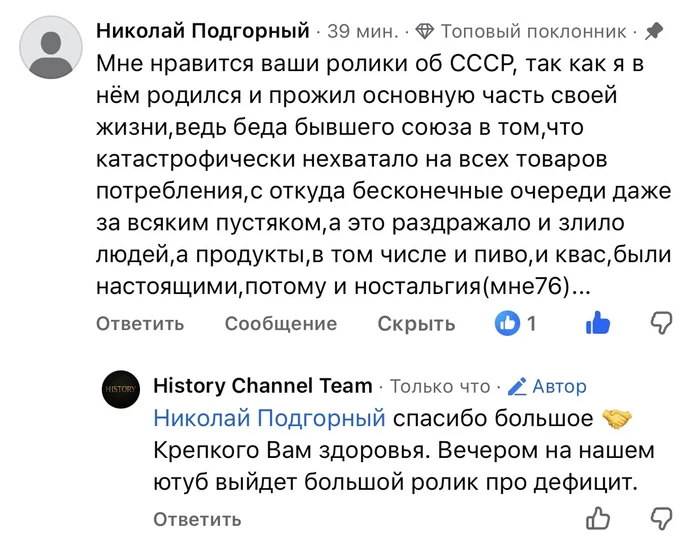The height and width of the screenshot is (554, 700).
Task: Click the History Channel Team logo avatar
Action: tap(121, 390)
